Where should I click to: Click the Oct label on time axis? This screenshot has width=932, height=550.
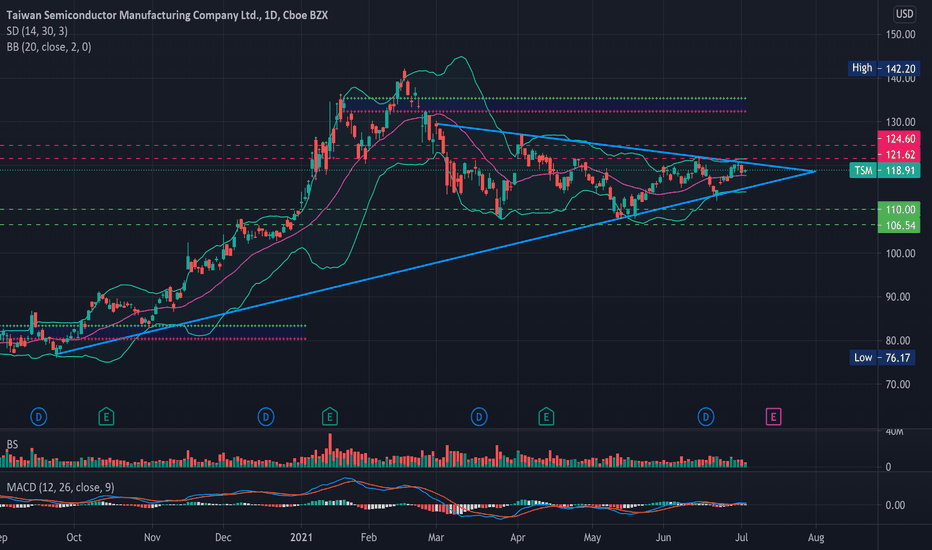74,538
